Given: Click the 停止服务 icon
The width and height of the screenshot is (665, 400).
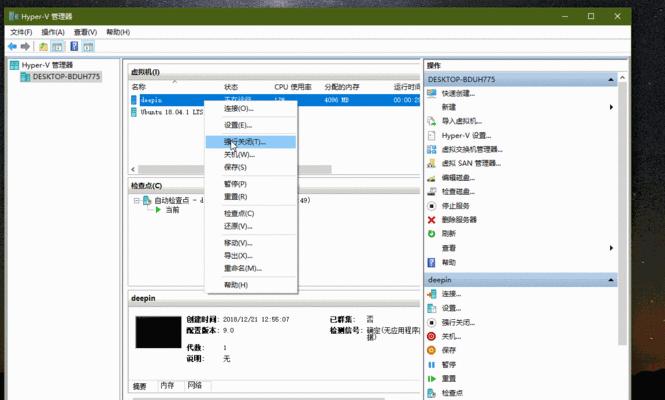Looking at the screenshot, I should [x=432, y=206].
